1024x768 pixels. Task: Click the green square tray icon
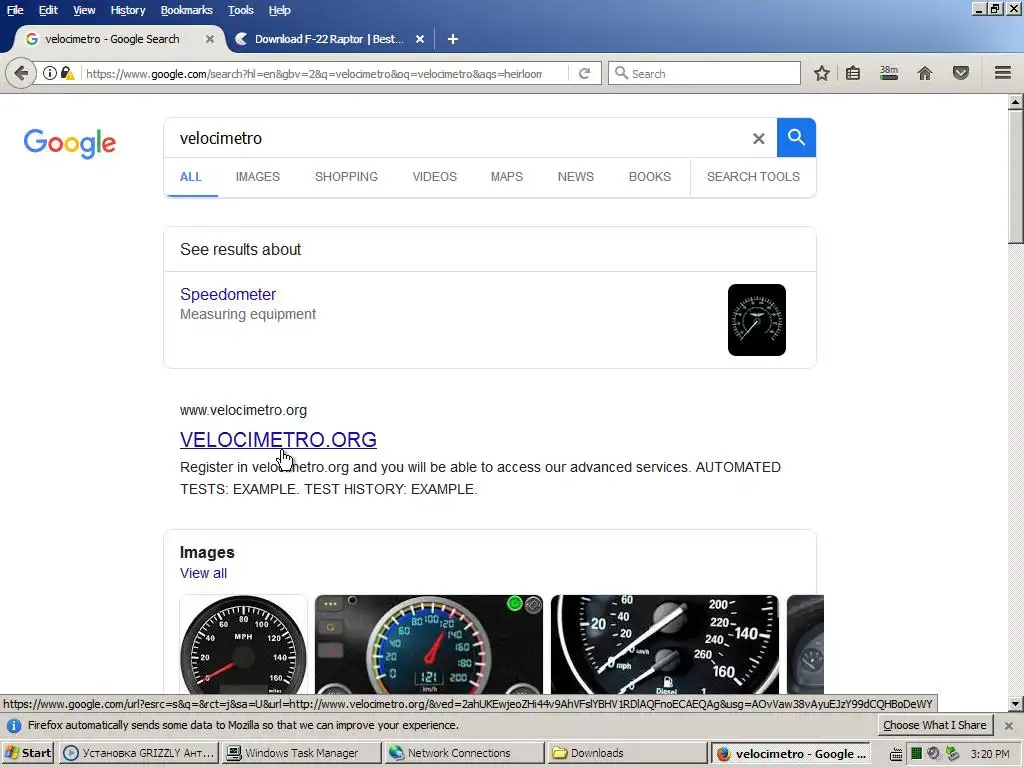916,754
